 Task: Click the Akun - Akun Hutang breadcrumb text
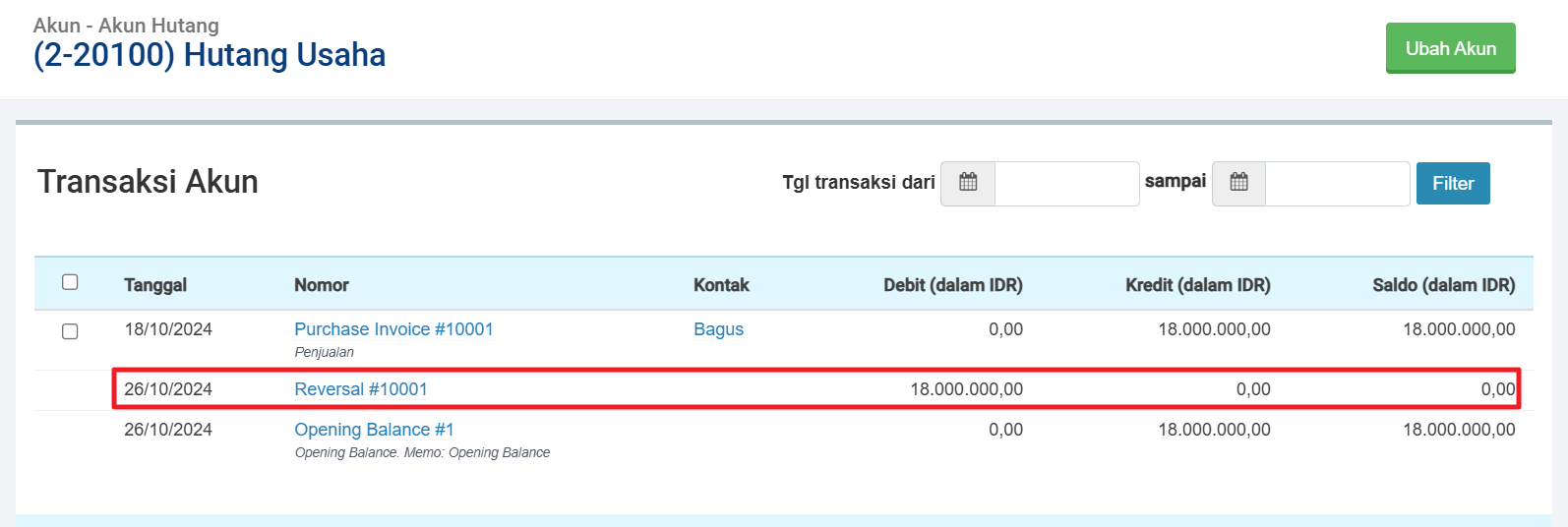coord(126,26)
